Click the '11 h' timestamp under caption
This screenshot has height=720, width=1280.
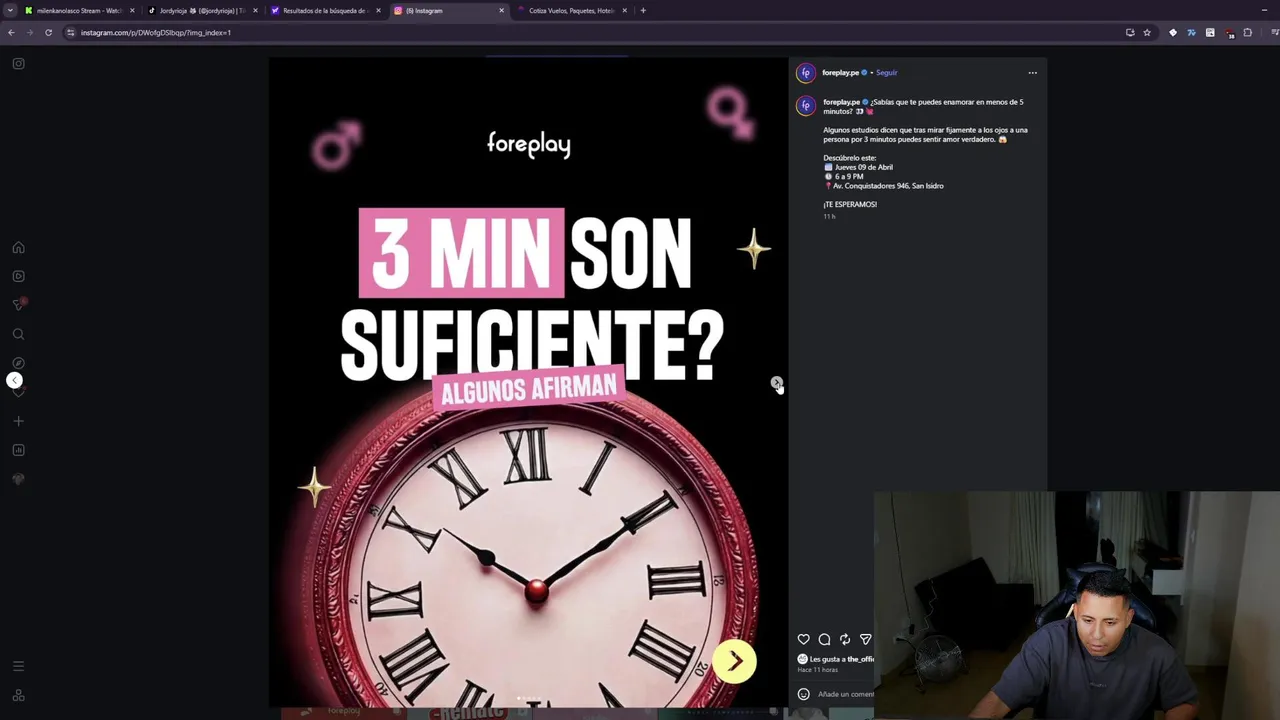[829, 217]
